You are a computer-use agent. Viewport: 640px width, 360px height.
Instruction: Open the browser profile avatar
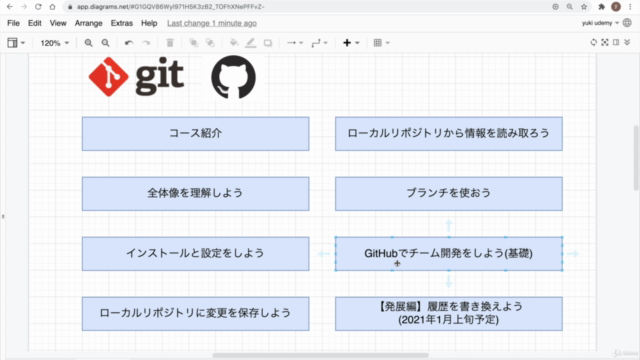pyautogui.click(x=616, y=7)
